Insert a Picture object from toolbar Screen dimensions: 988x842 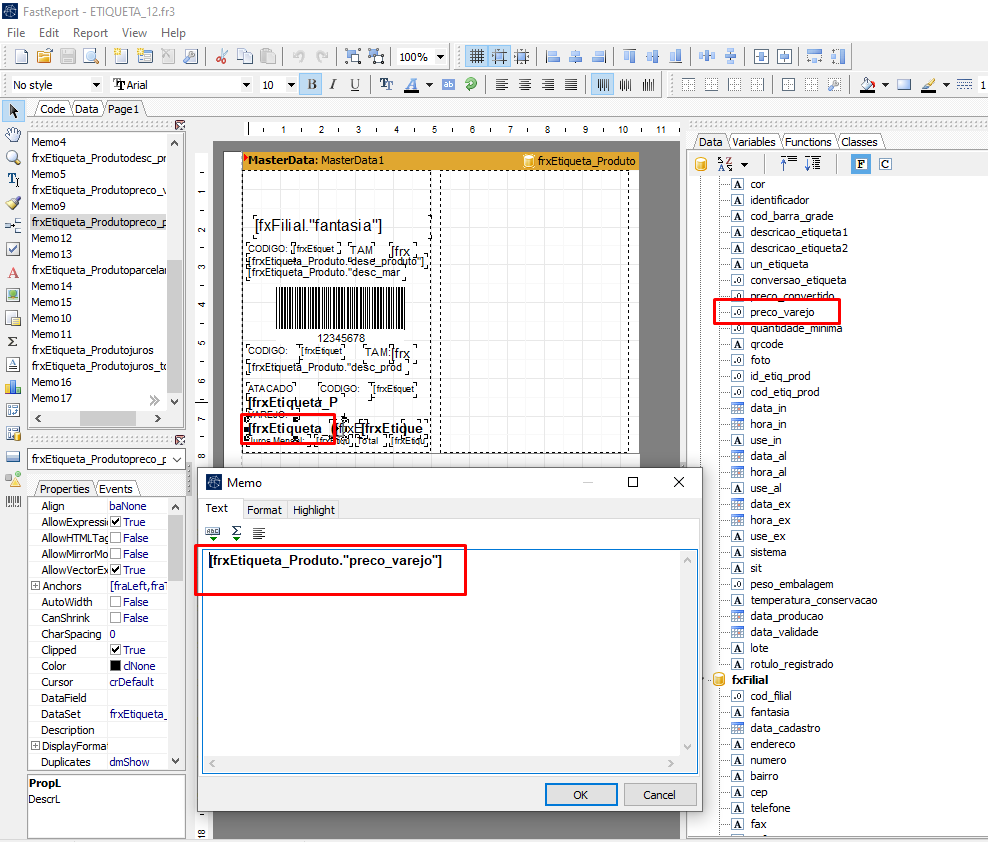pos(13,295)
